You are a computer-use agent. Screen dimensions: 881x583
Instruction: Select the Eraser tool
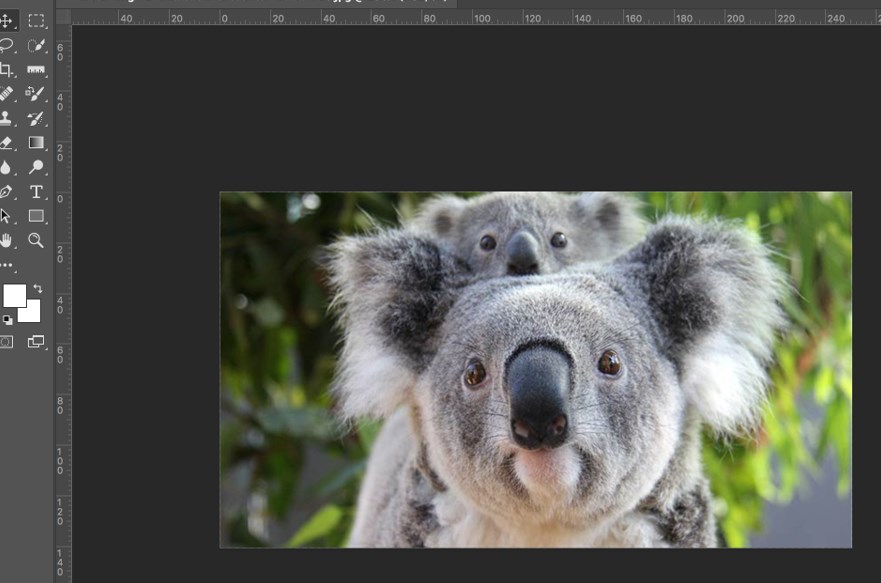(7, 143)
